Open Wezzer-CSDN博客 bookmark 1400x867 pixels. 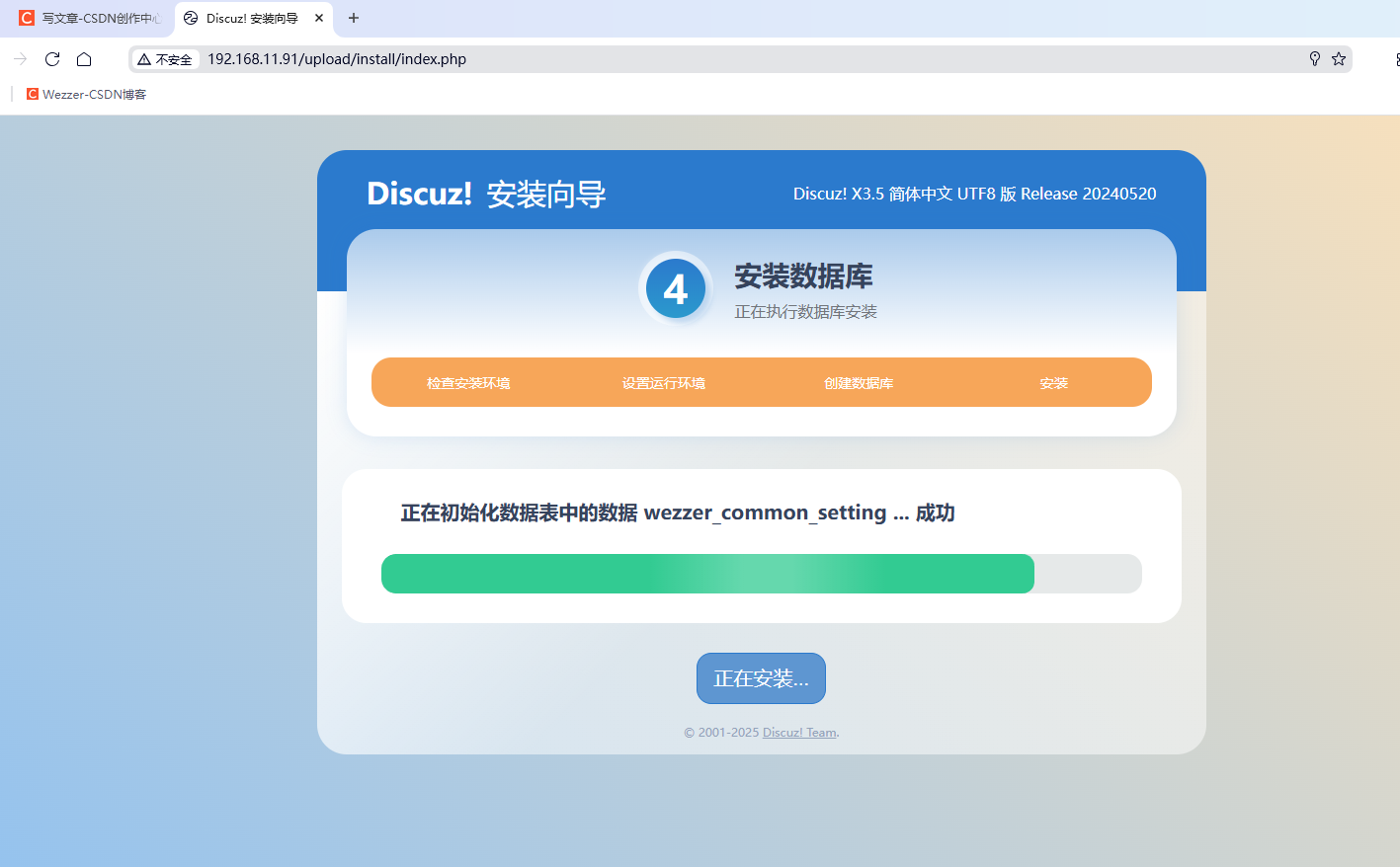point(86,95)
